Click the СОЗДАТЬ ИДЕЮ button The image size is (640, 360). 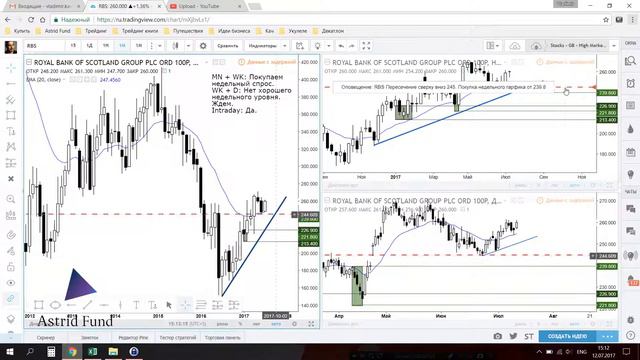567,336
